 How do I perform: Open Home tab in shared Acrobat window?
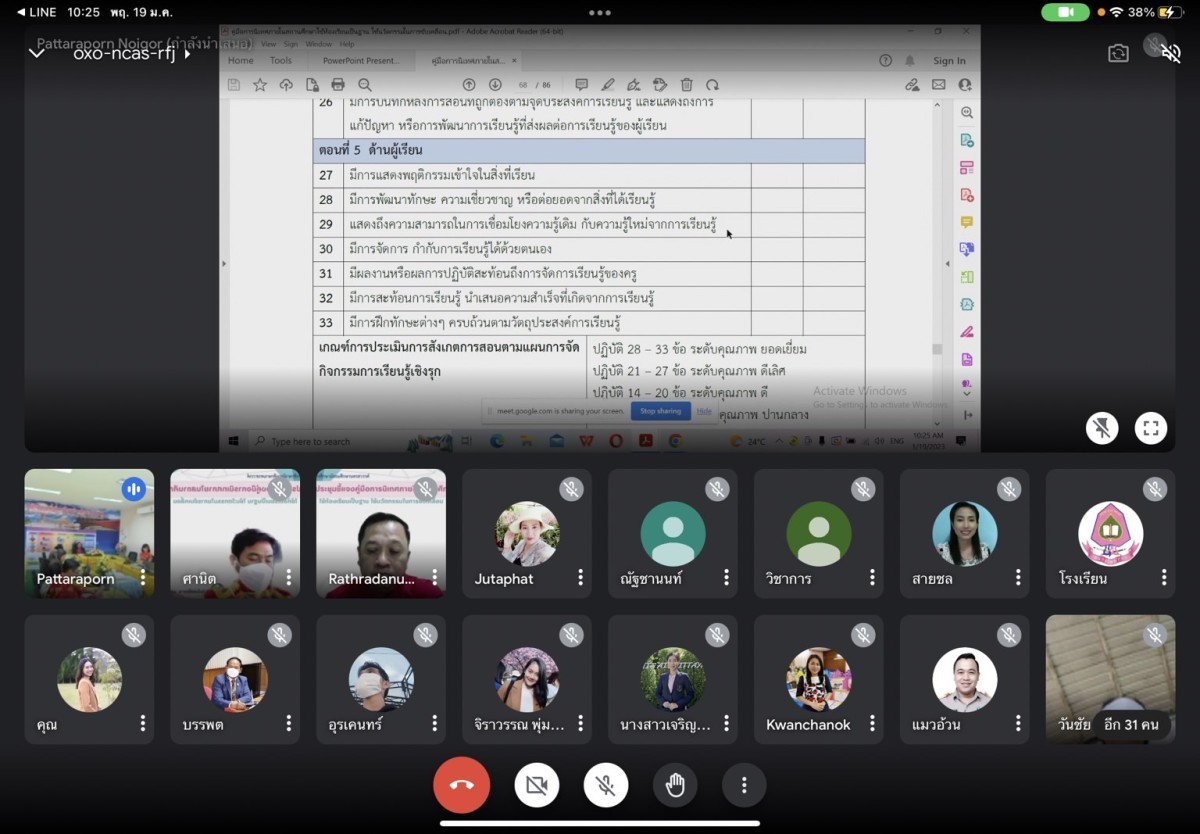(241, 61)
